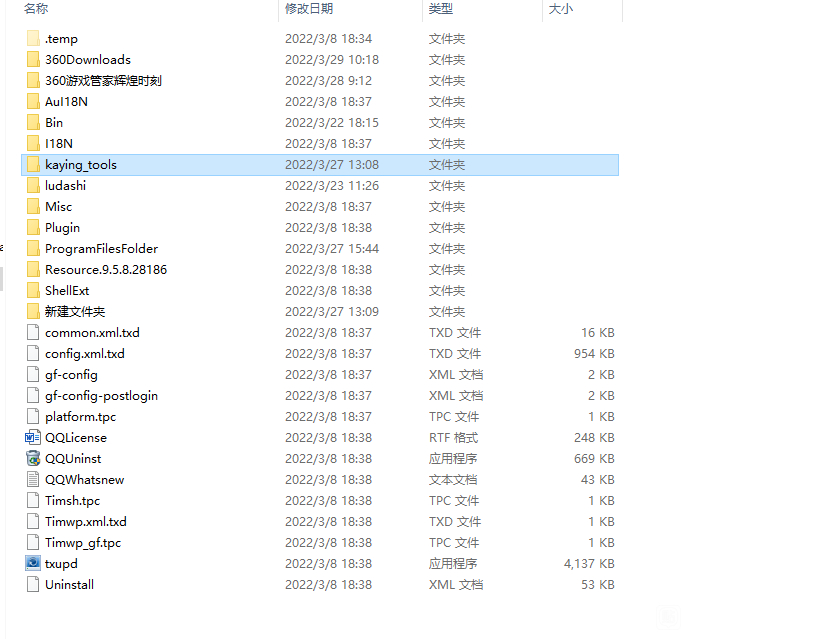Click the 53 KB size value

click(598, 585)
